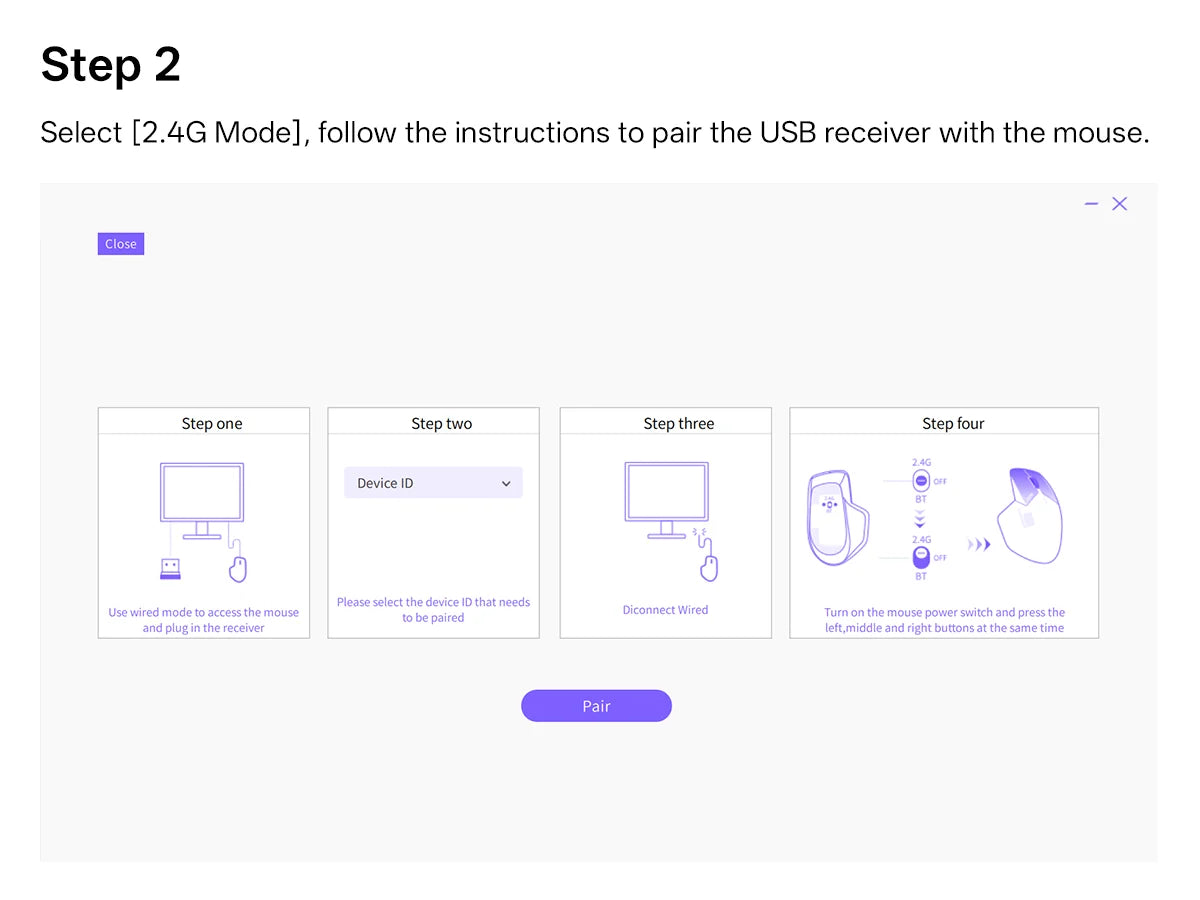Click the "Diconnect Wired" text
Image resolution: width=1200 pixels, height=900 pixels.
pyautogui.click(x=665, y=610)
